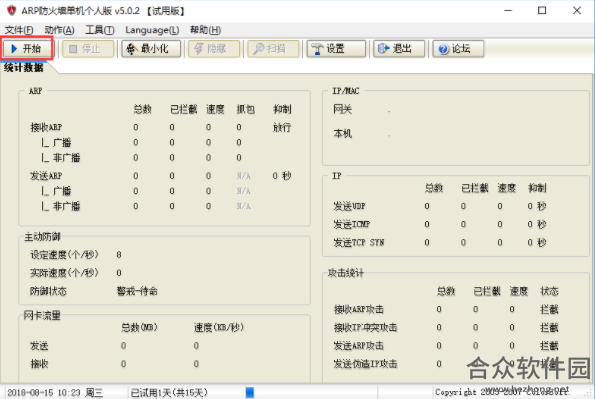Open the 动作(A) menu
This screenshot has height=399, width=595.
point(59,30)
